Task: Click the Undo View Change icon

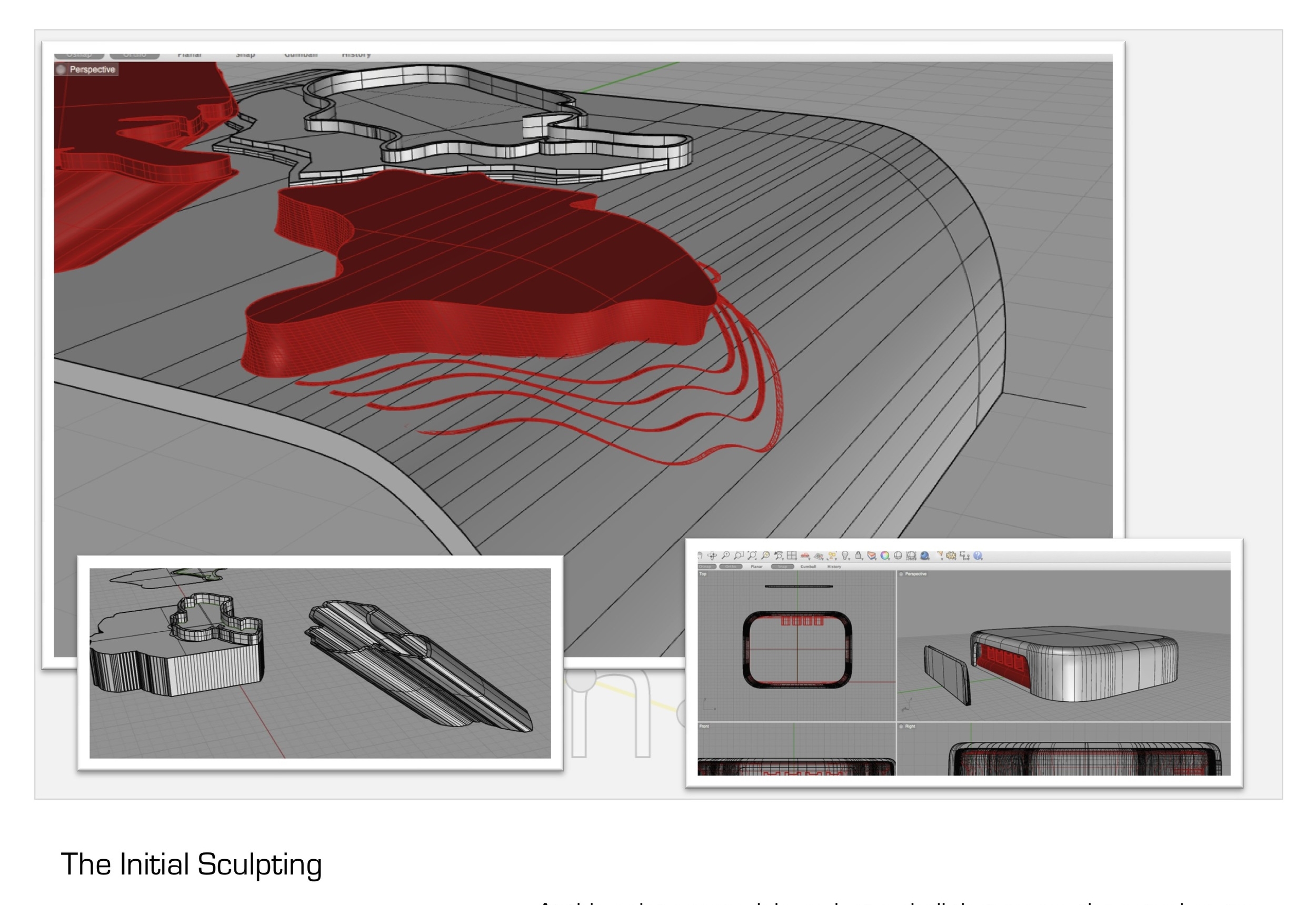Action: [779, 556]
